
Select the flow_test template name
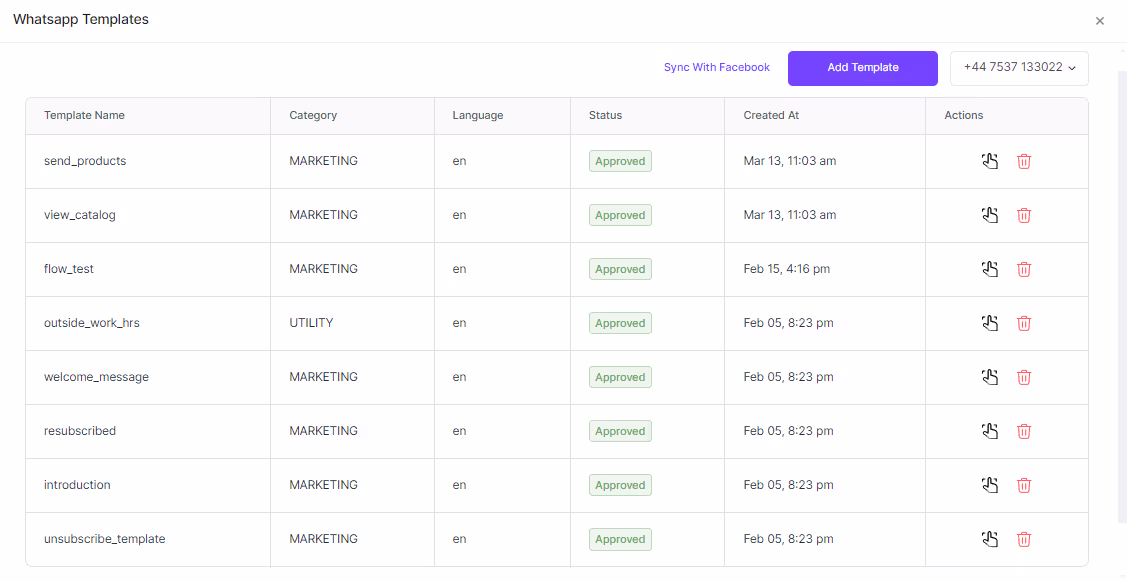click(69, 269)
